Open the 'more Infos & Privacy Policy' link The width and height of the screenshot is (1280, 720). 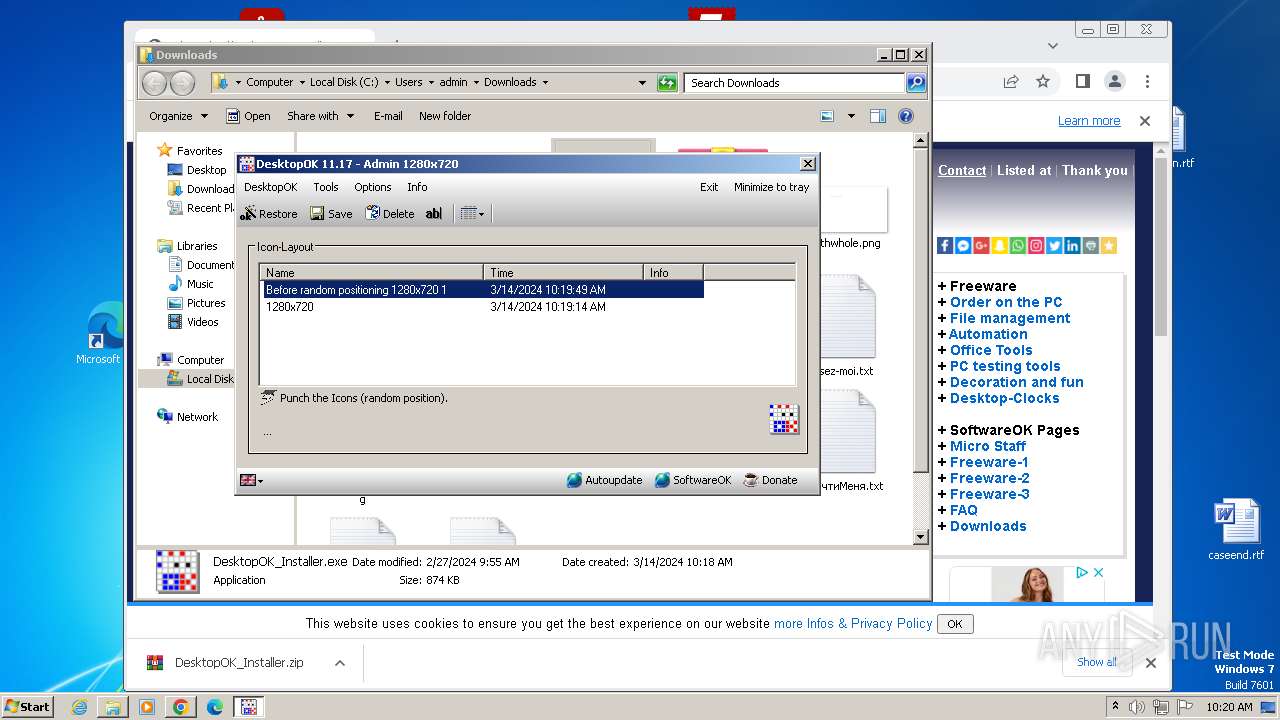point(853,623)
